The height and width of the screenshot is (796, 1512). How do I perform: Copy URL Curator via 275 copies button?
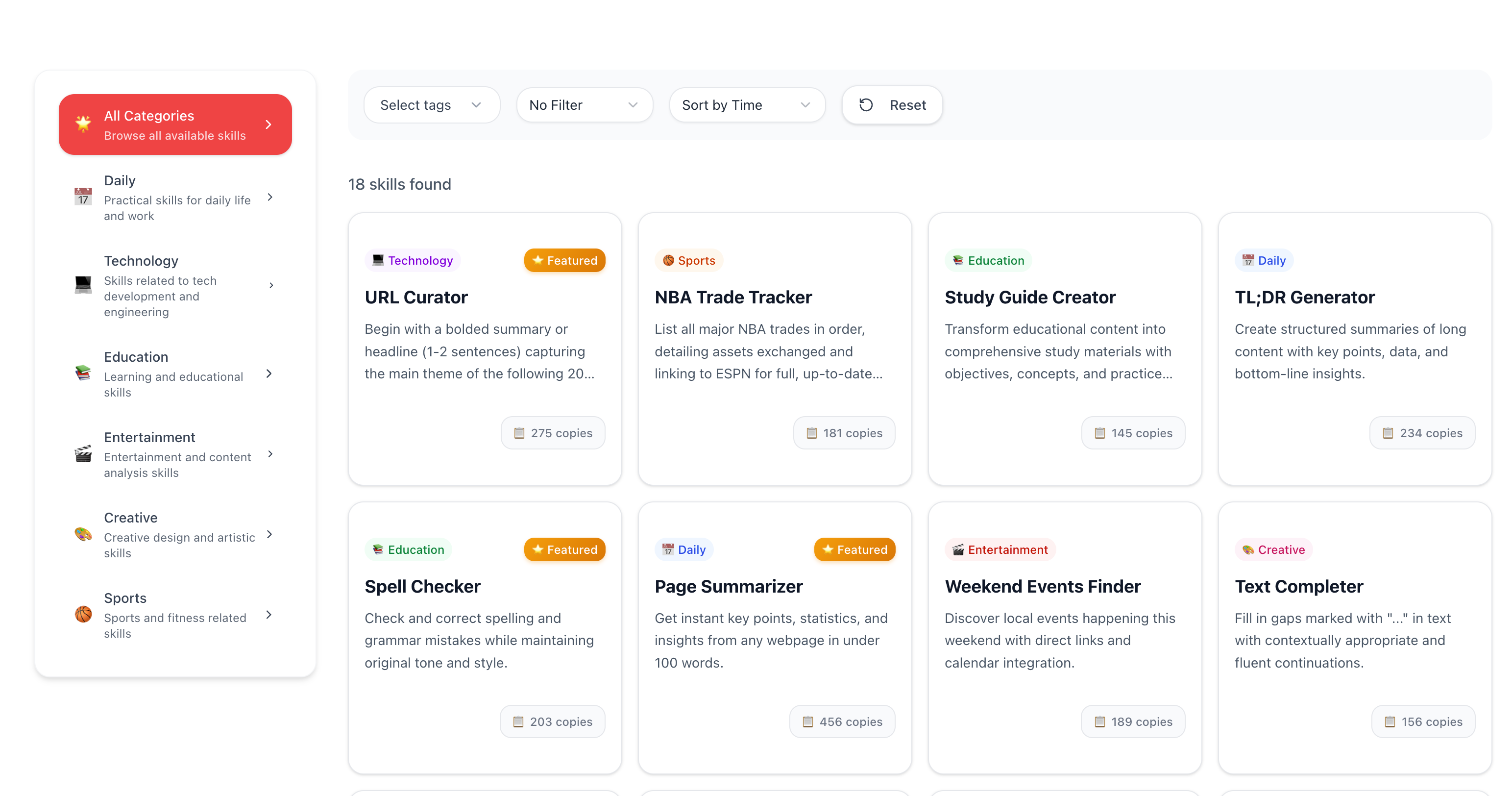552,433
